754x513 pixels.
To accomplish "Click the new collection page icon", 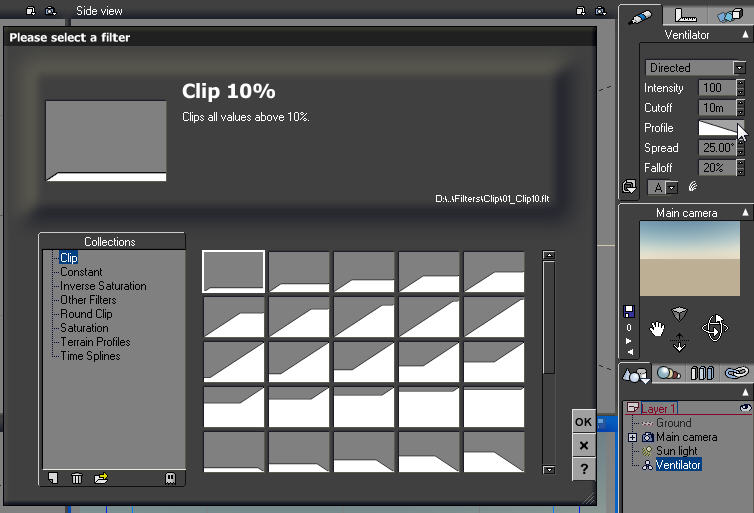I will 53,478.
